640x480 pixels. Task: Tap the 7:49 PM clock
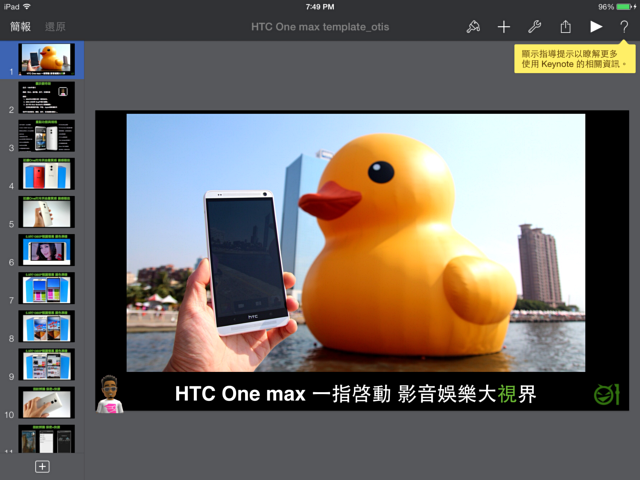coord(320,7)
